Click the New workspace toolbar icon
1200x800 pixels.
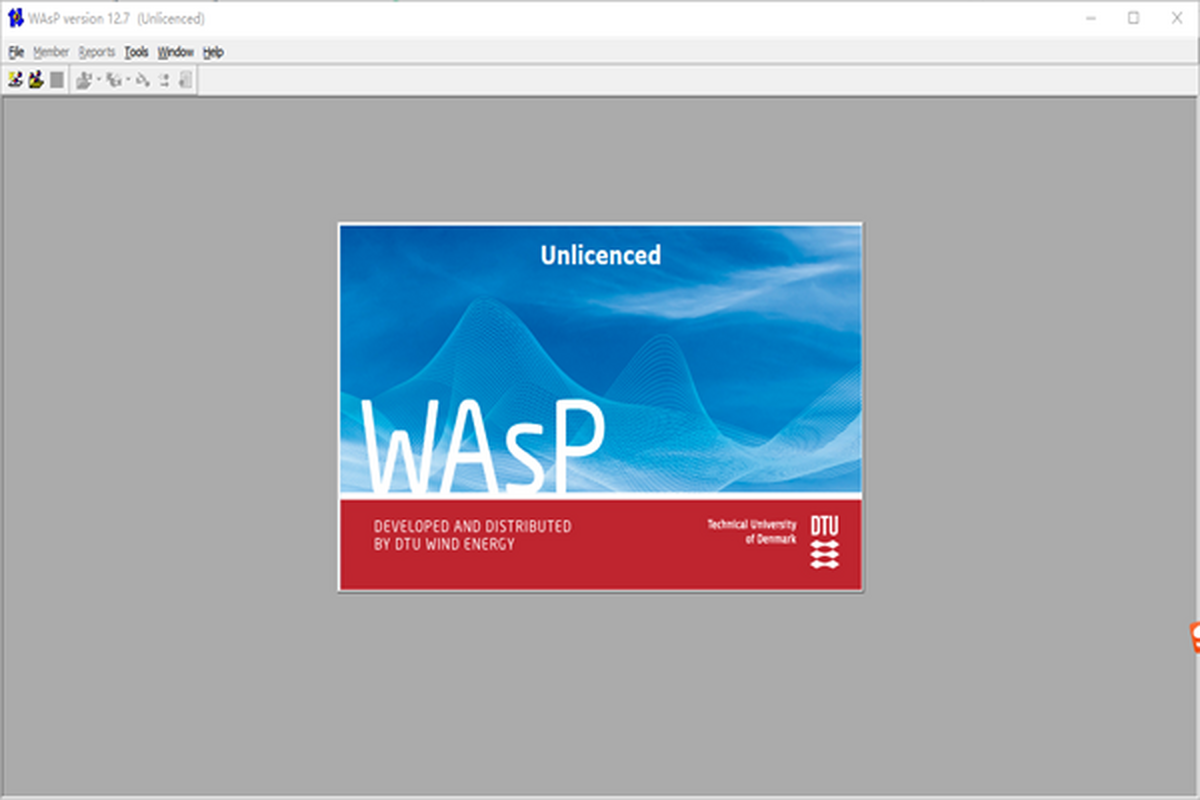pyautogui.click(x=15, y=80)
